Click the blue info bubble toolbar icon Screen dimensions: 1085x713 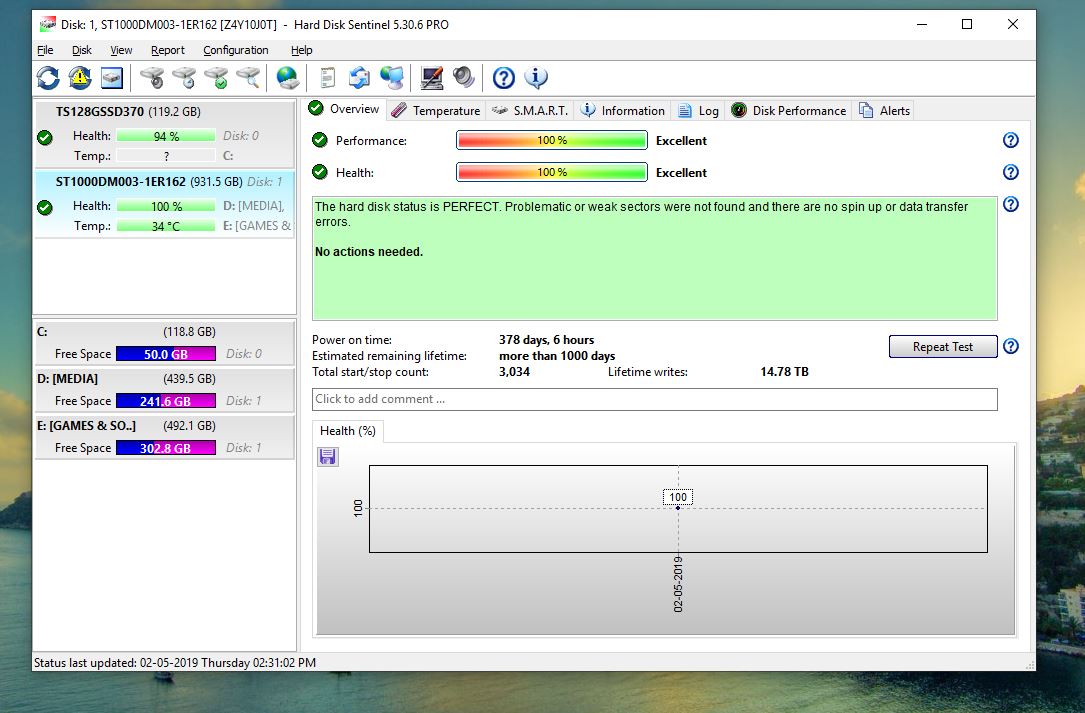click(x=536, y=77)
